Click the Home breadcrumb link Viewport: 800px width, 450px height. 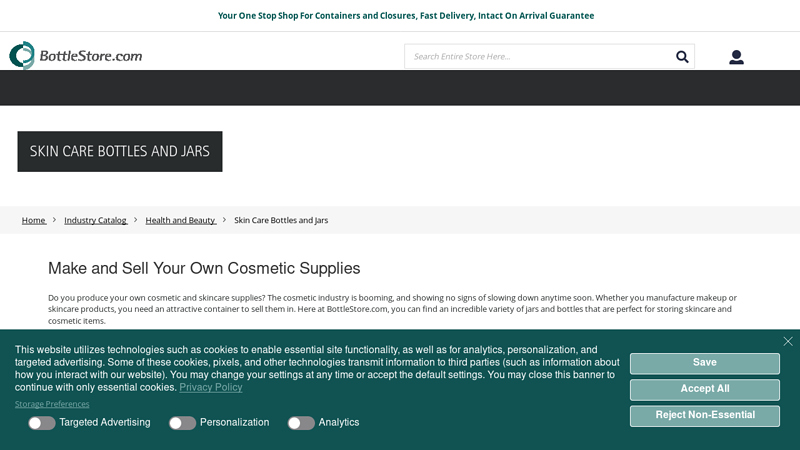[x=34, y=220]
